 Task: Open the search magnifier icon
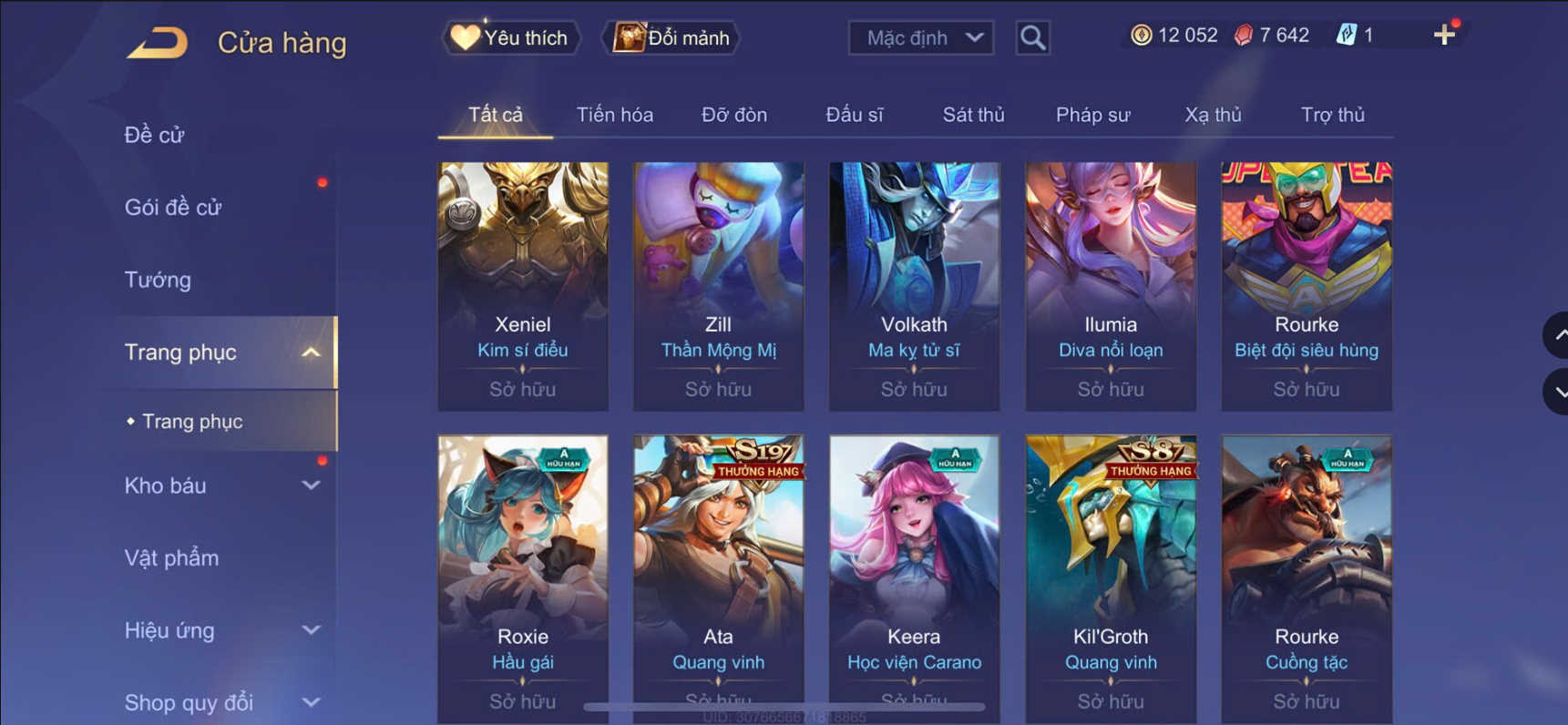1032,37
